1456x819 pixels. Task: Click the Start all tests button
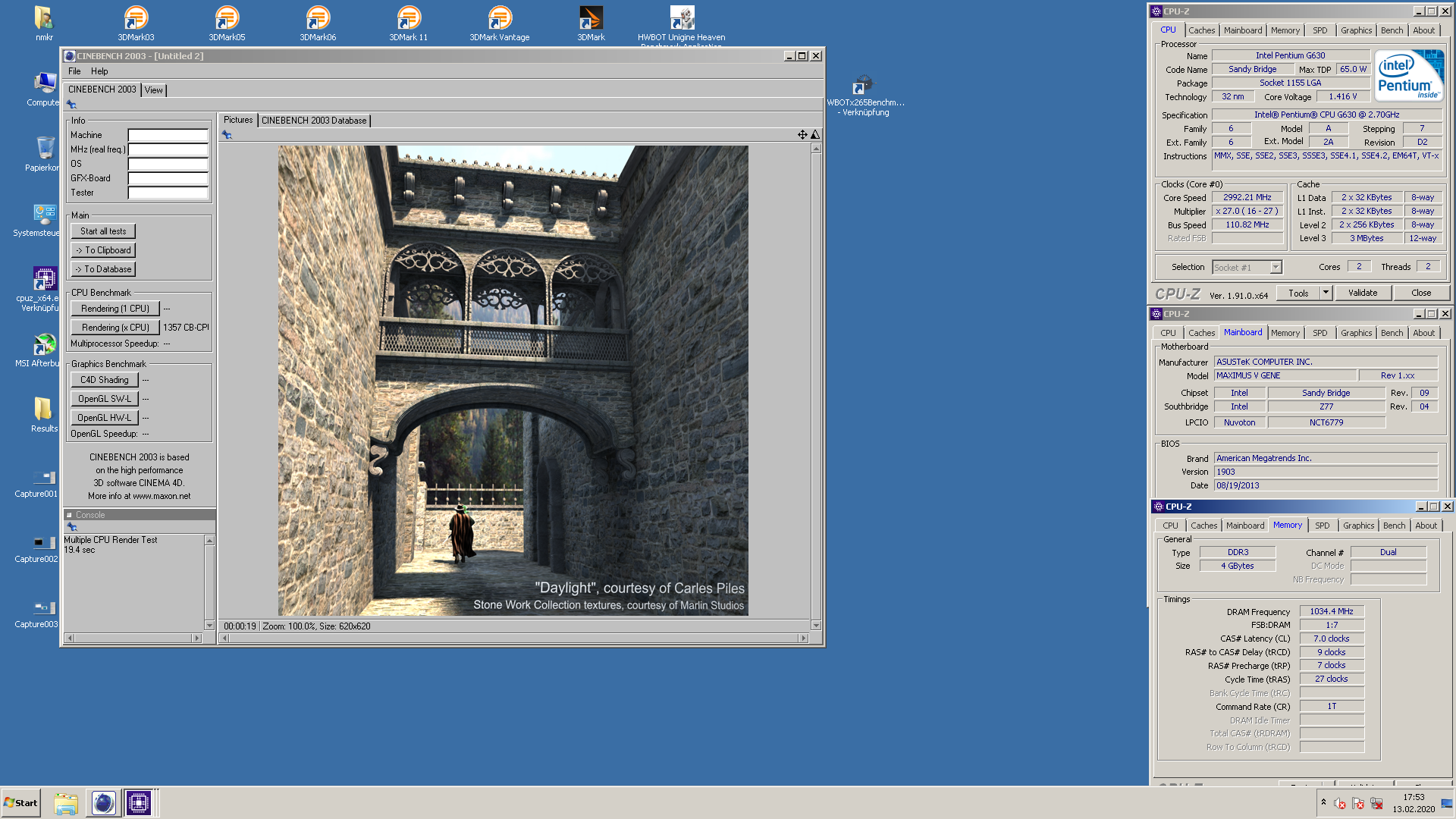click(103, 231)
